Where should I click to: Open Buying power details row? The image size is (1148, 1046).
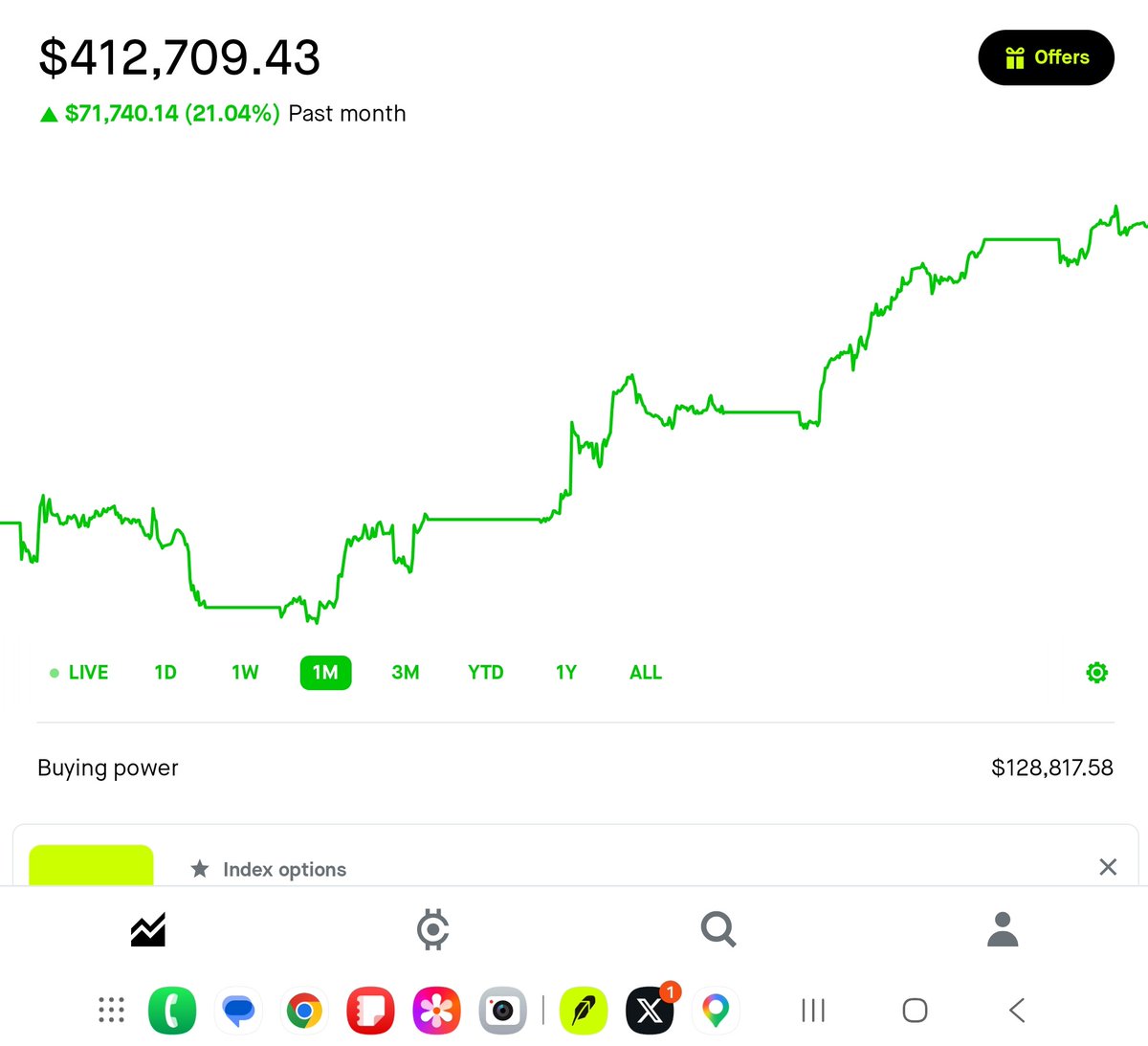(x=575, y=768)
